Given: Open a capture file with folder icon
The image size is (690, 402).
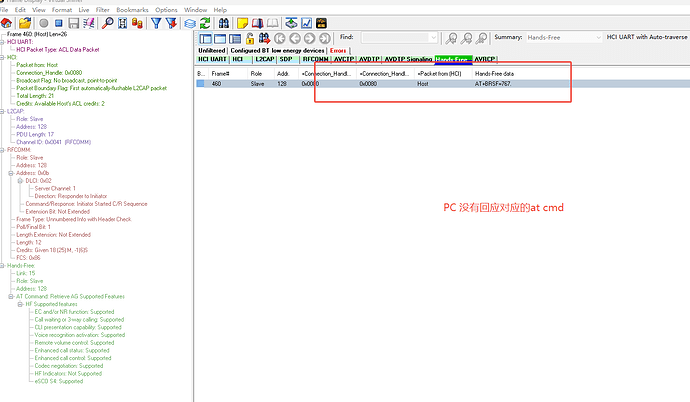Looking at the screenshot, I should (25, 23).
